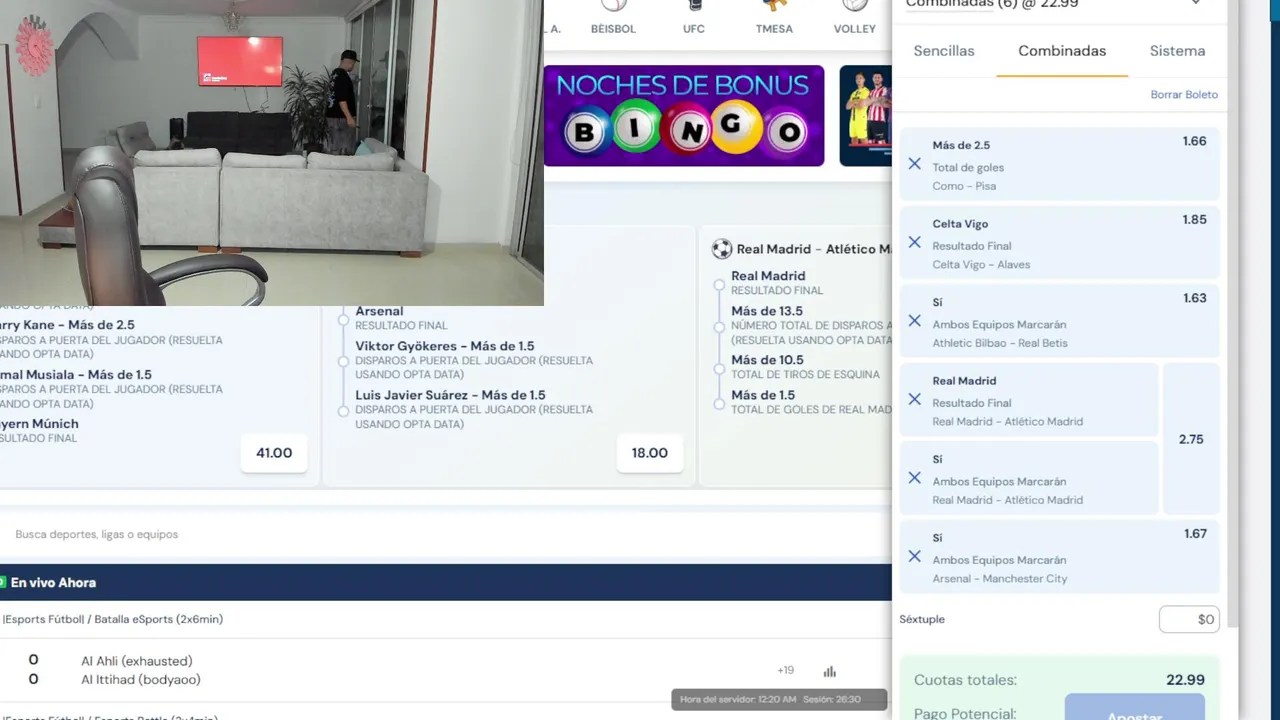Switch to the Combinadas tab
This screenshot has height=720, width=1280.
click(x=1062, y=51)
